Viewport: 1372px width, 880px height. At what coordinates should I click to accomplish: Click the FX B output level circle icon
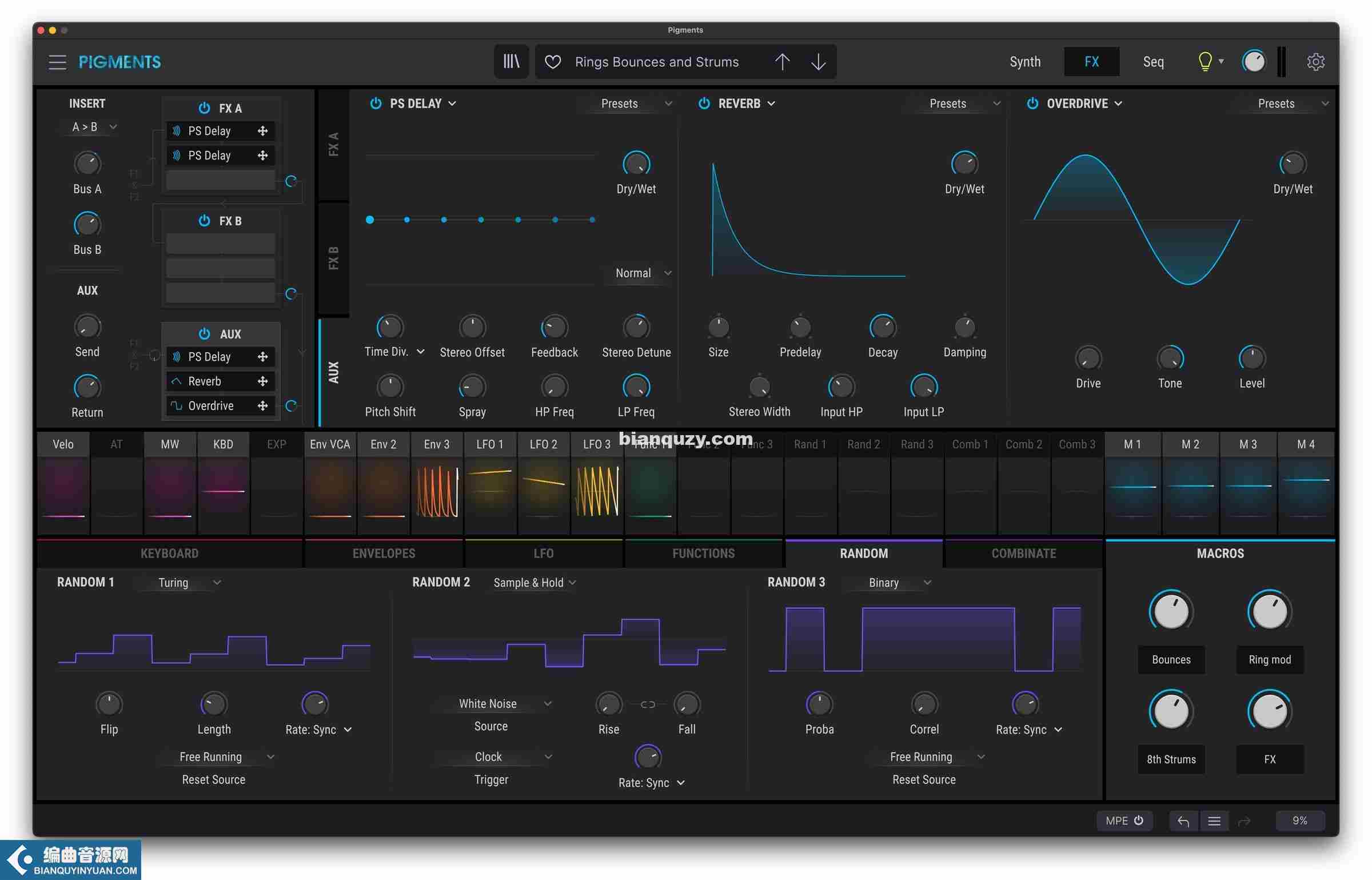[291, 294]
